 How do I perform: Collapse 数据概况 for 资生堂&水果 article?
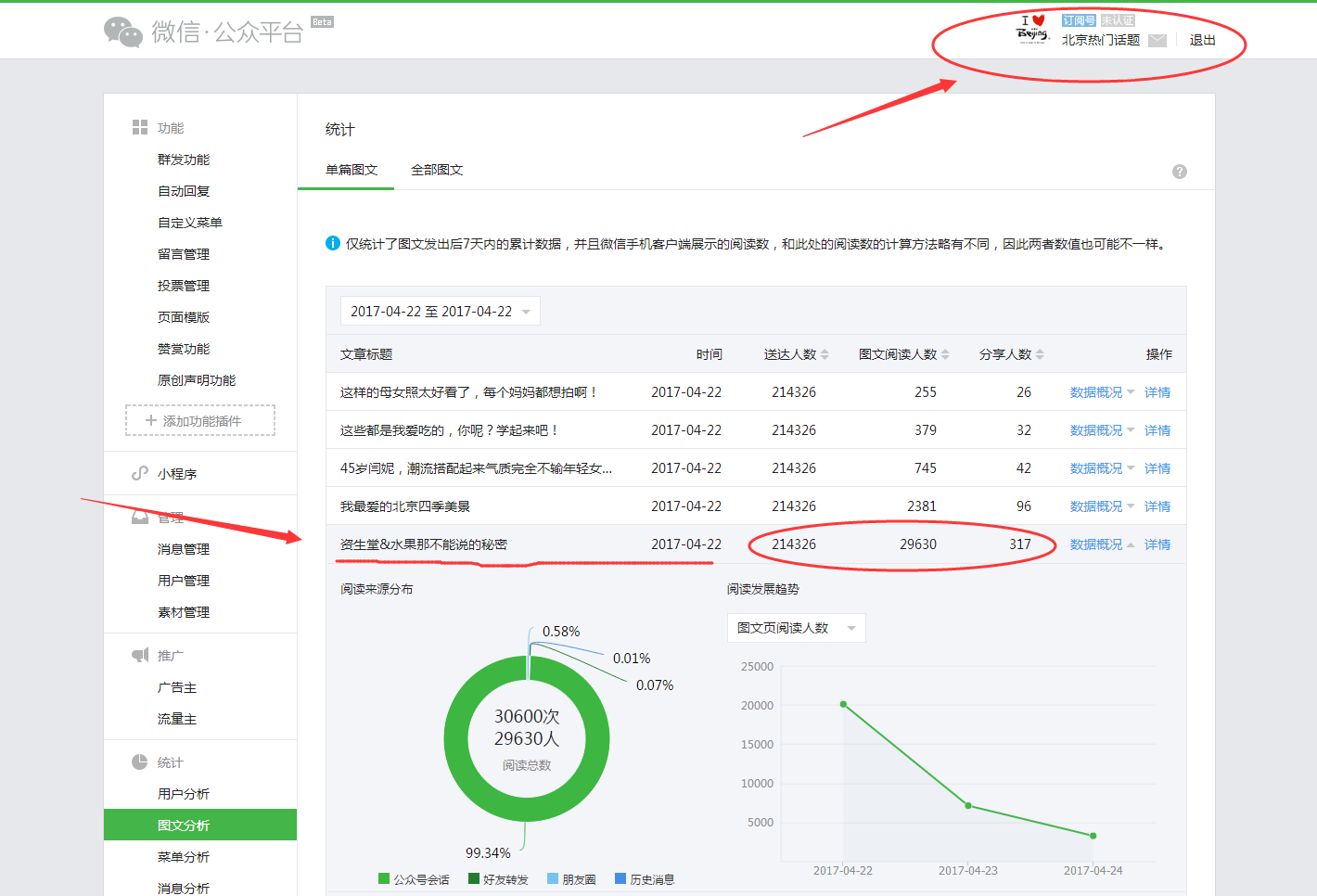click(1102, 544)
